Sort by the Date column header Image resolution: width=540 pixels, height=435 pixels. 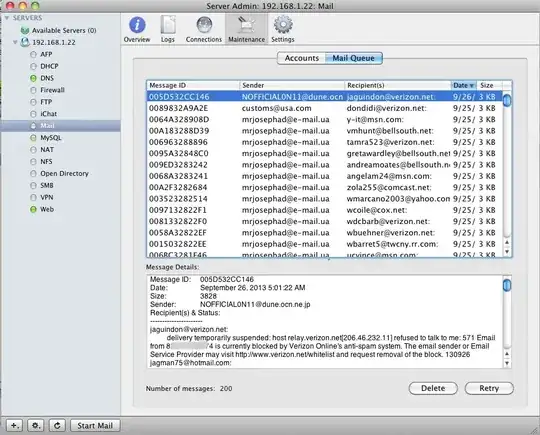coord(464,85)
